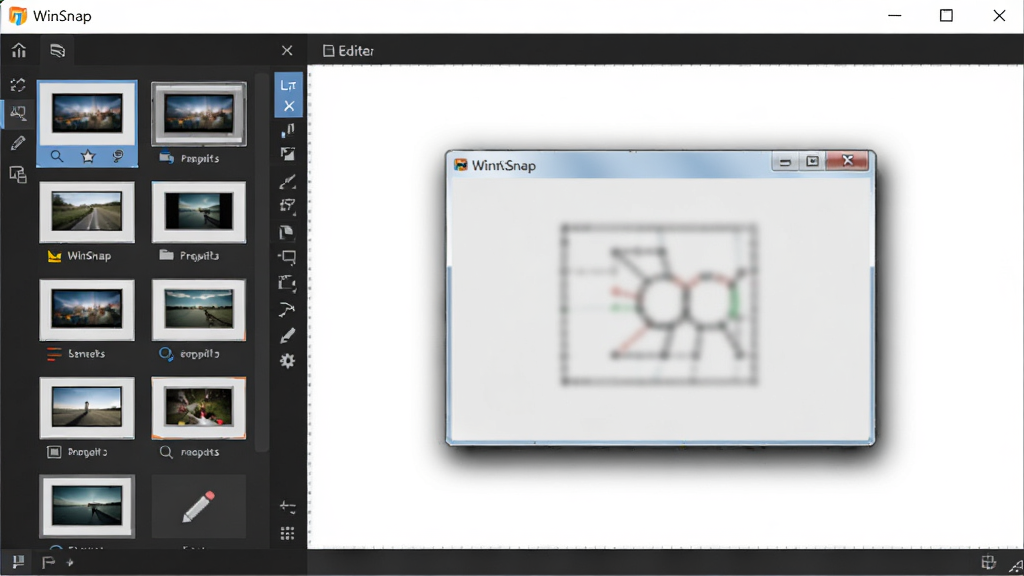
Task: Click the captured window's maximize button
Action: (x=812, y=161)
